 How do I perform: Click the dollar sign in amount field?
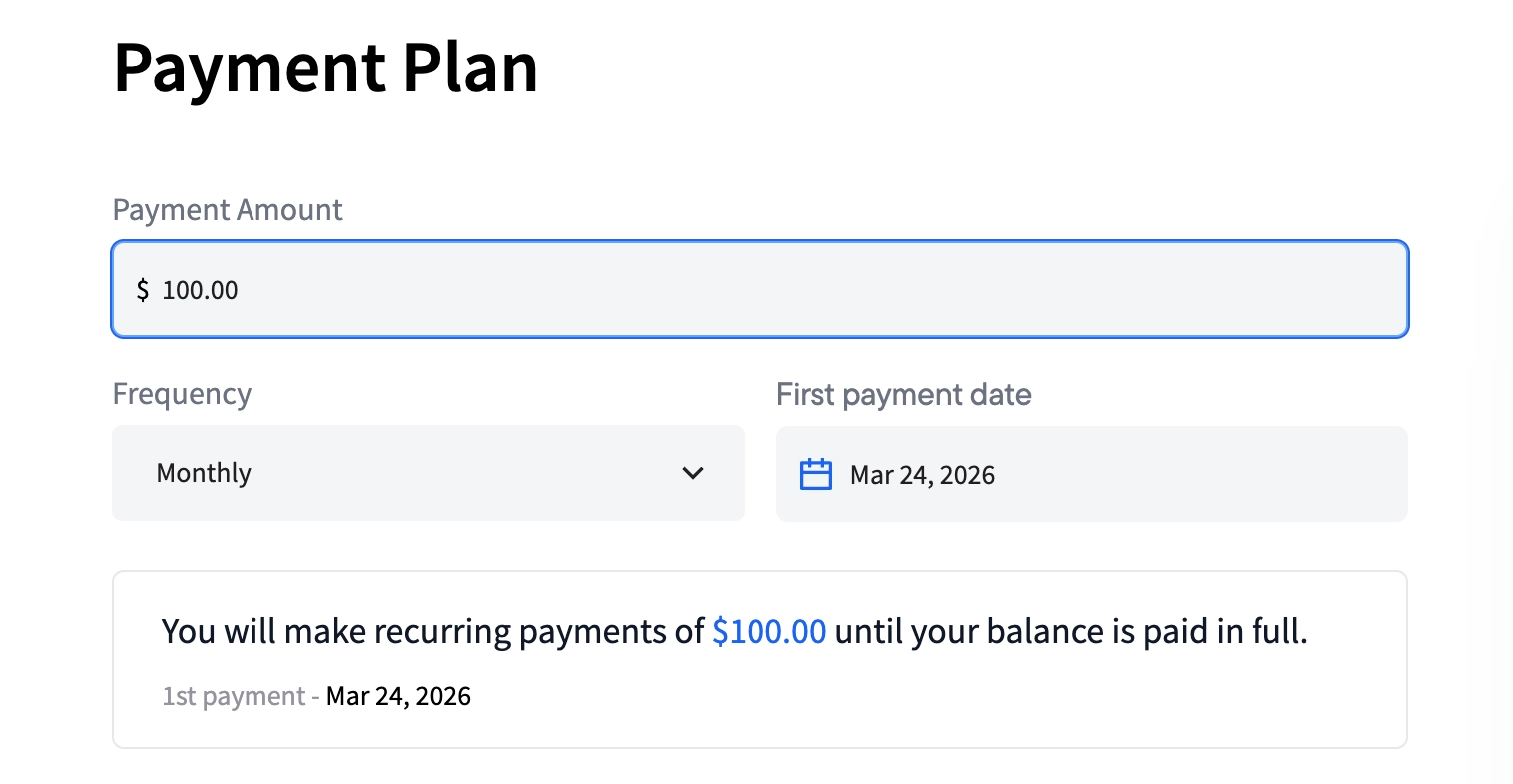[143, 290]
